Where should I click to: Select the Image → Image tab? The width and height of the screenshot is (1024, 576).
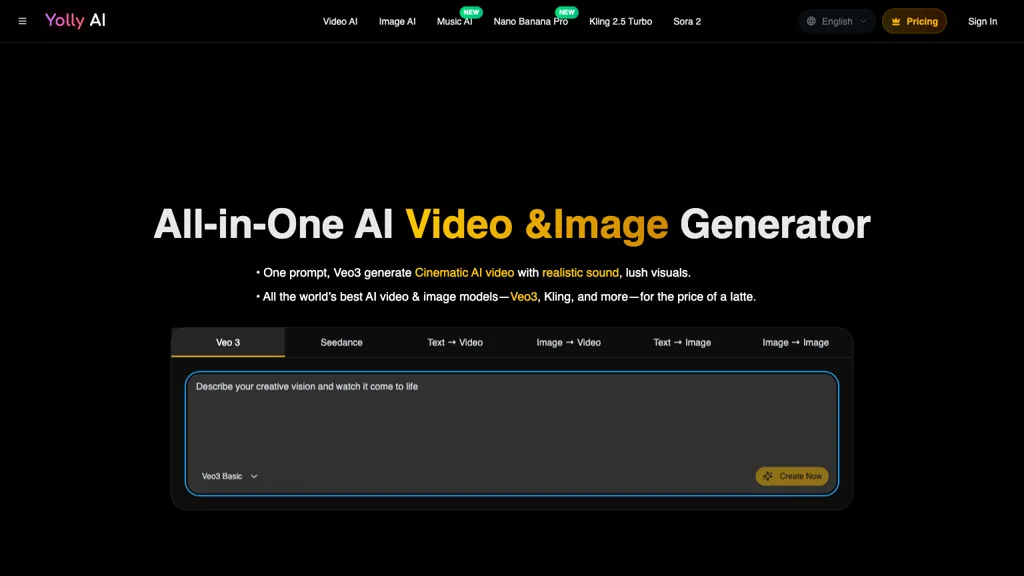(x=795, y=342)
